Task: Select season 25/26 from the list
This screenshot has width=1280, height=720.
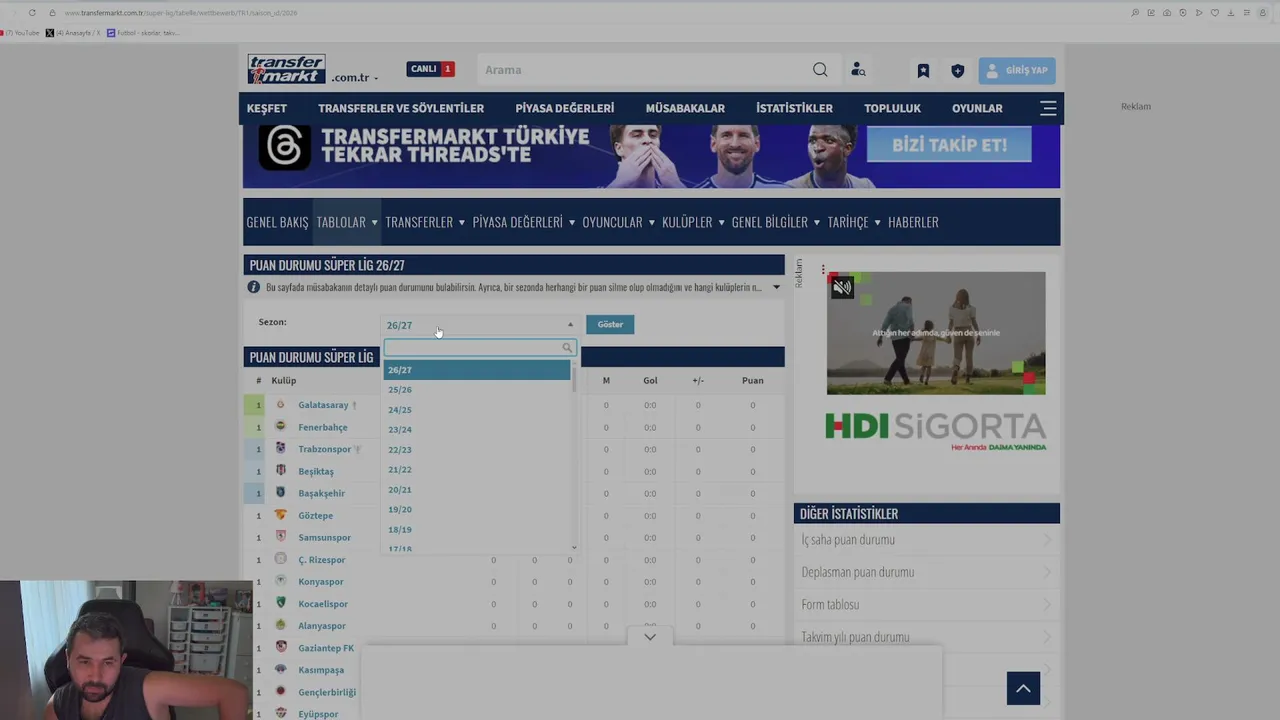Action: pyautogui.click(x=477, y=390)
